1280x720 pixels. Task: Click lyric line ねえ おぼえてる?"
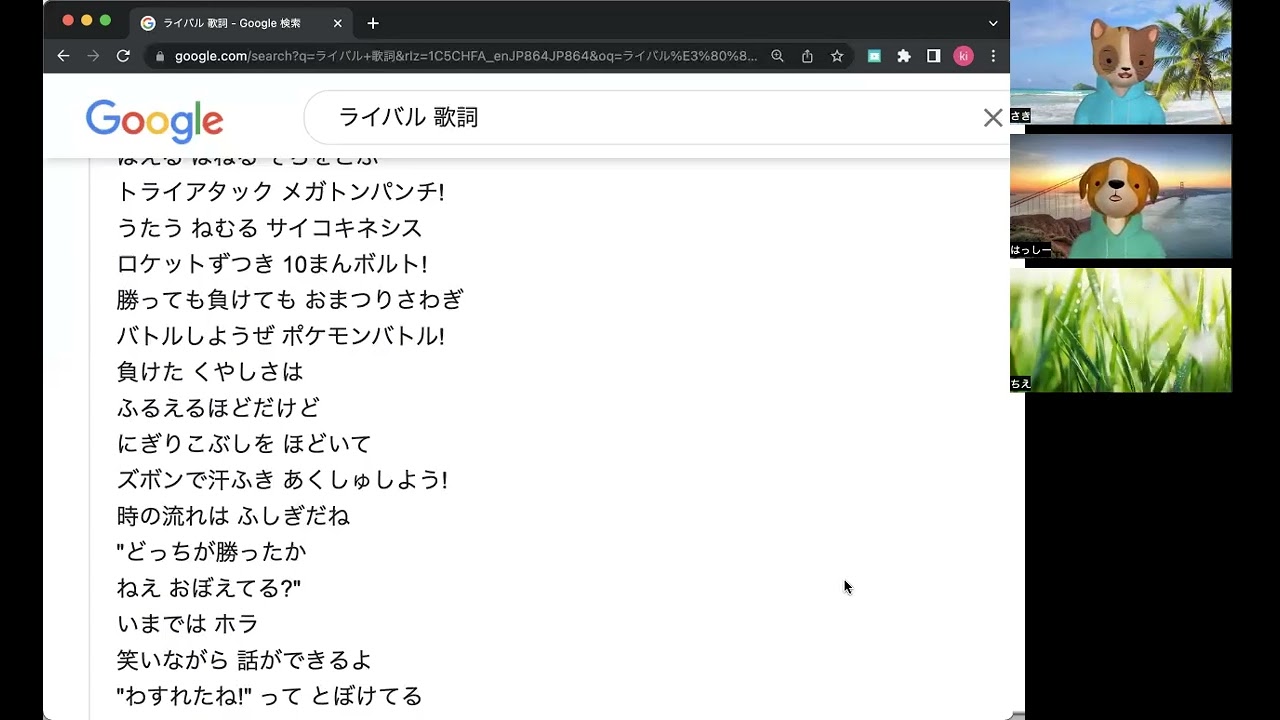[209, 588]
